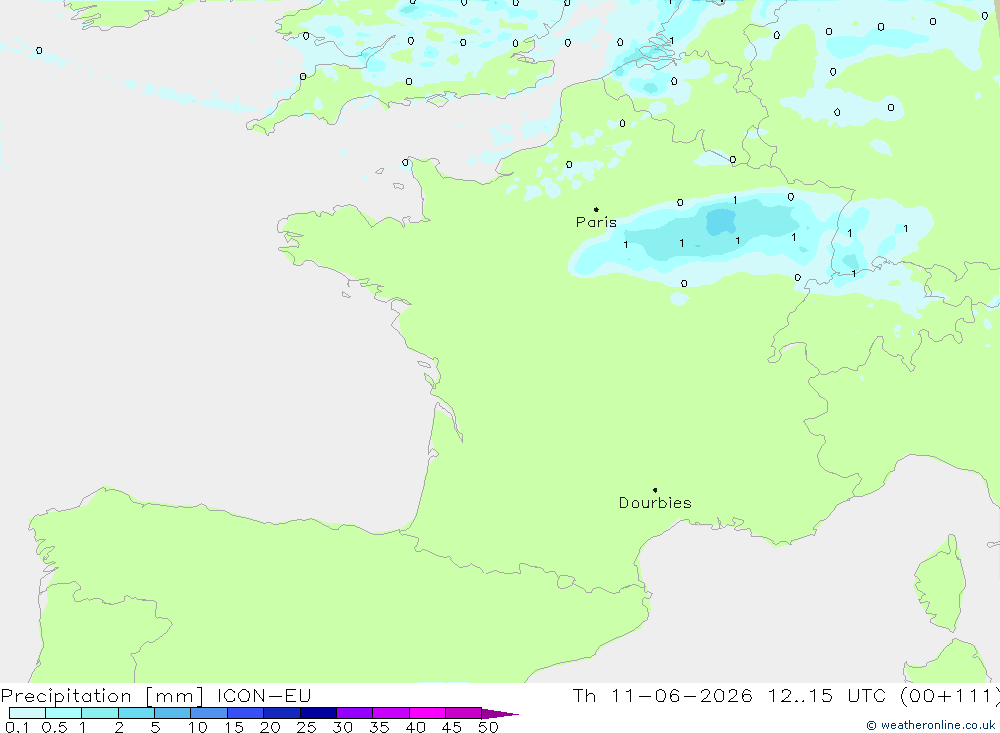
Task: Click the 25–30 mm legend color swatch
Action: (x=318, y=713)
